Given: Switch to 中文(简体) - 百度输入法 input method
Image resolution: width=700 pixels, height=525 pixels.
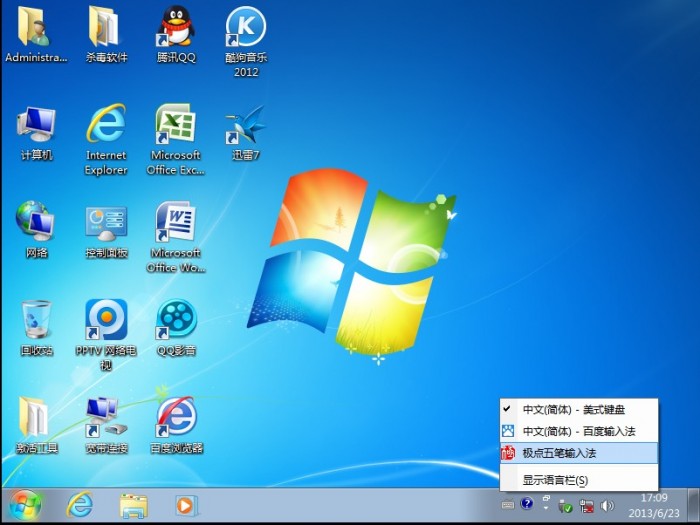Looking at the screenshot, I should point(580,431).
